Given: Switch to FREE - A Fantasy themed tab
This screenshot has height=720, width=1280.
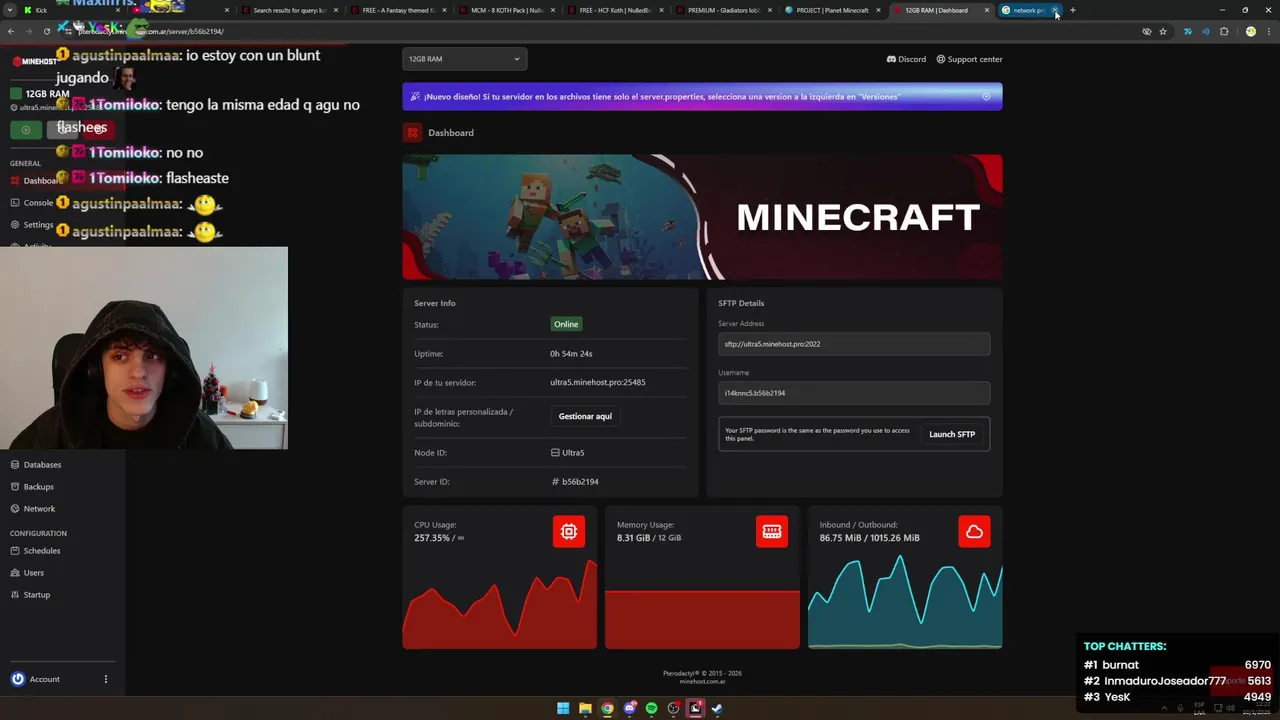Looking at the screenshot, I should point(397,10).
